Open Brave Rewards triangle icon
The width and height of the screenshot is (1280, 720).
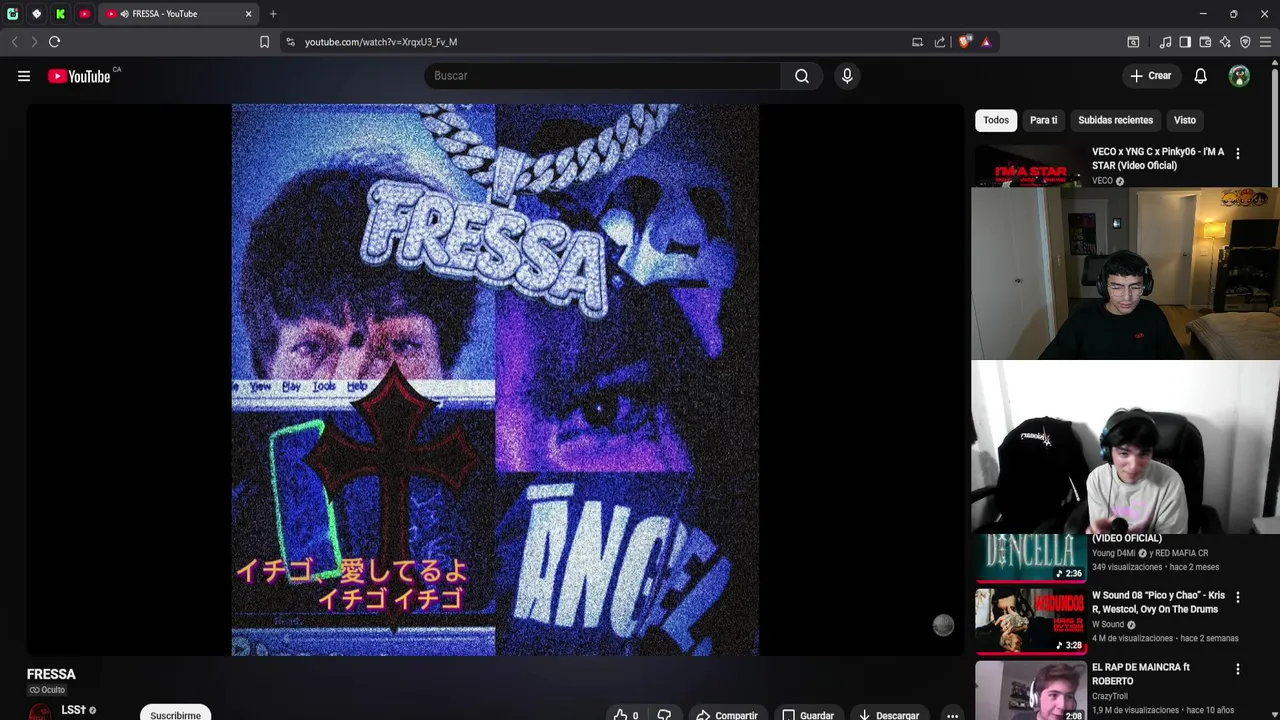pos(986,42)
